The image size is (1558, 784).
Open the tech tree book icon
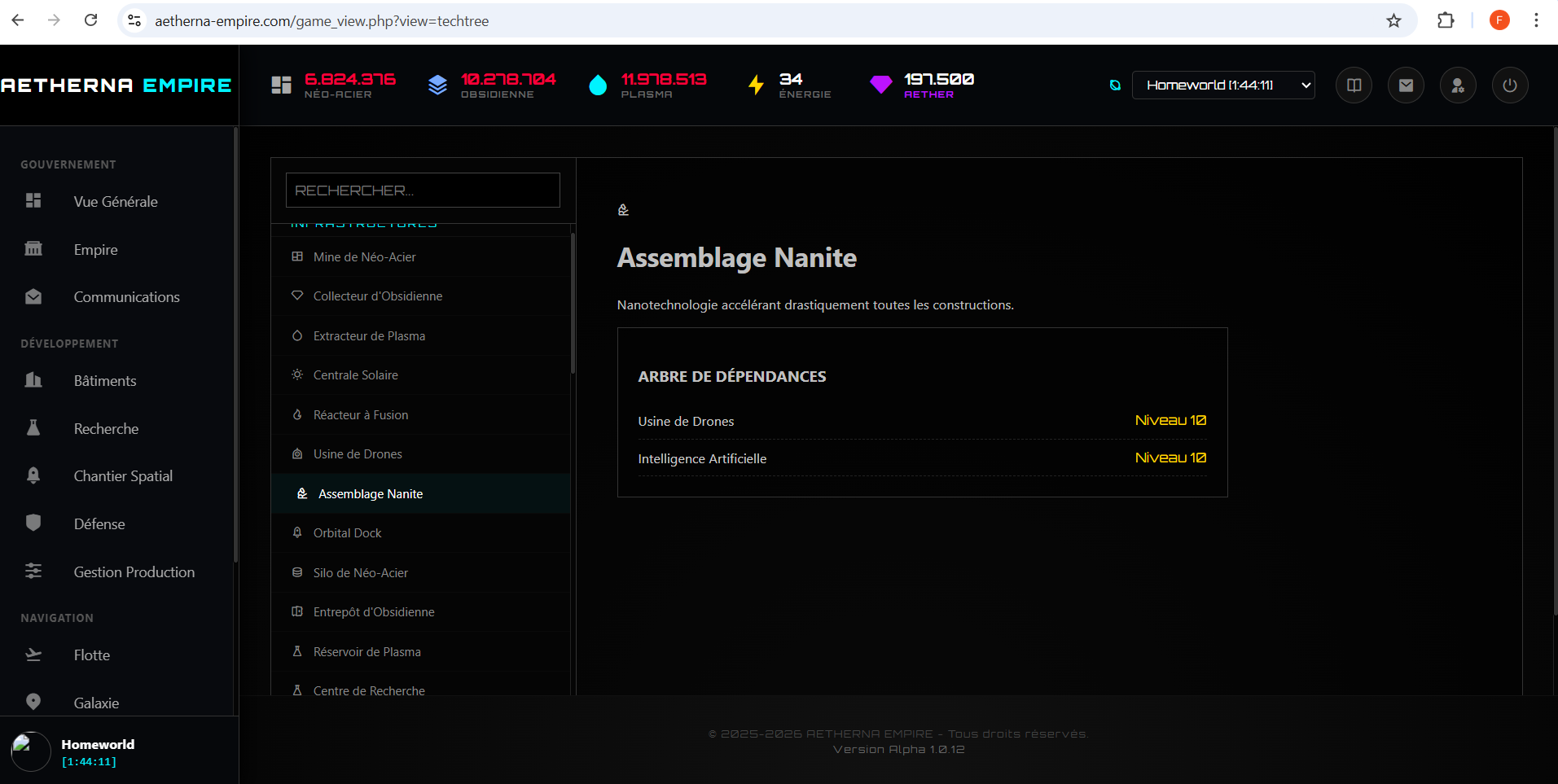(1354, 85)
